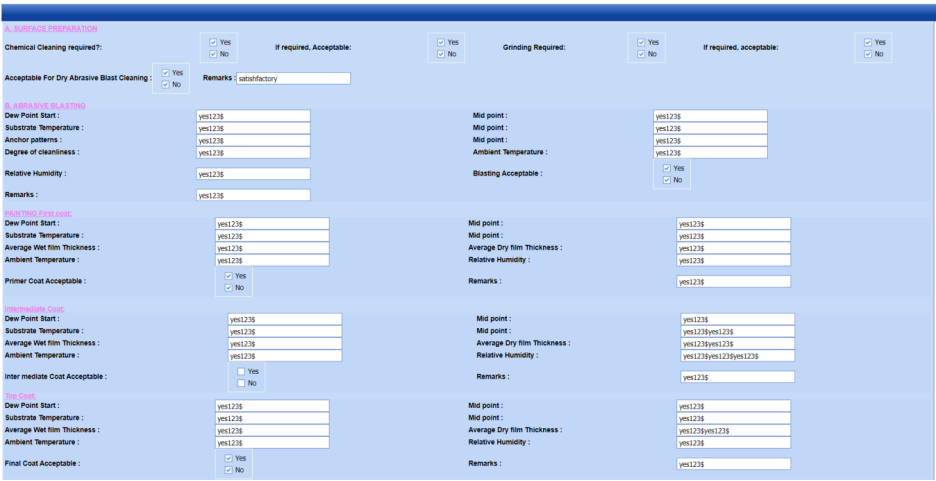Screen dimensions: 936x481
Task: Toggle No checkbox for Blasting Acceptable
Action: 667,180
